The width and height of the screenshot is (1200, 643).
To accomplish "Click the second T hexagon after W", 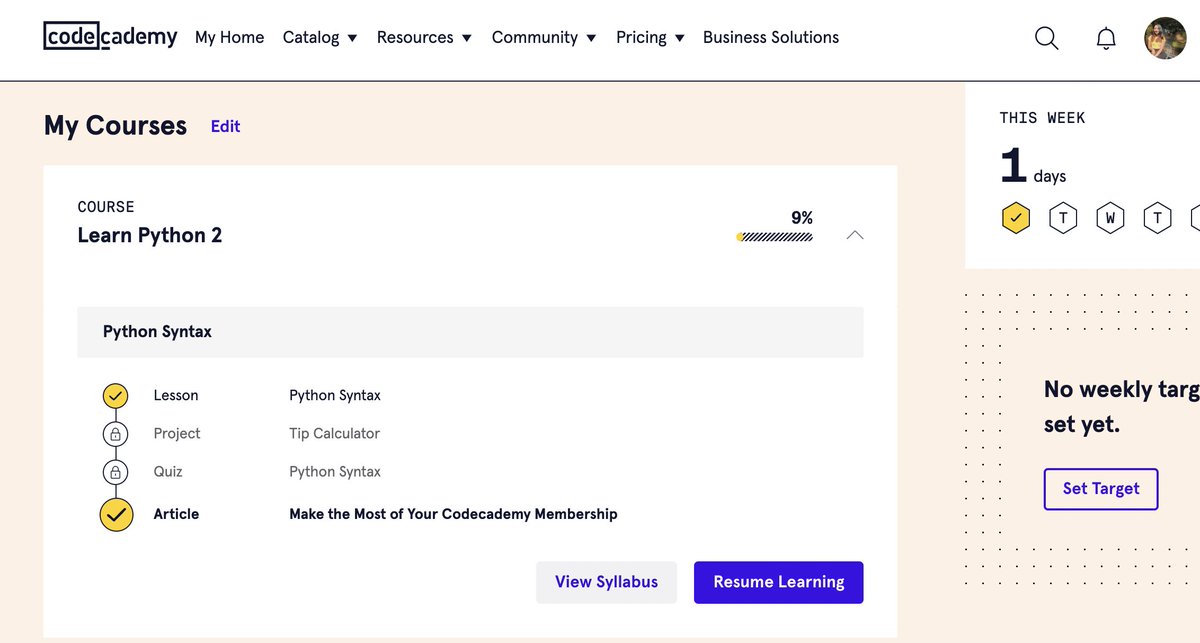I will (1157, 217).
